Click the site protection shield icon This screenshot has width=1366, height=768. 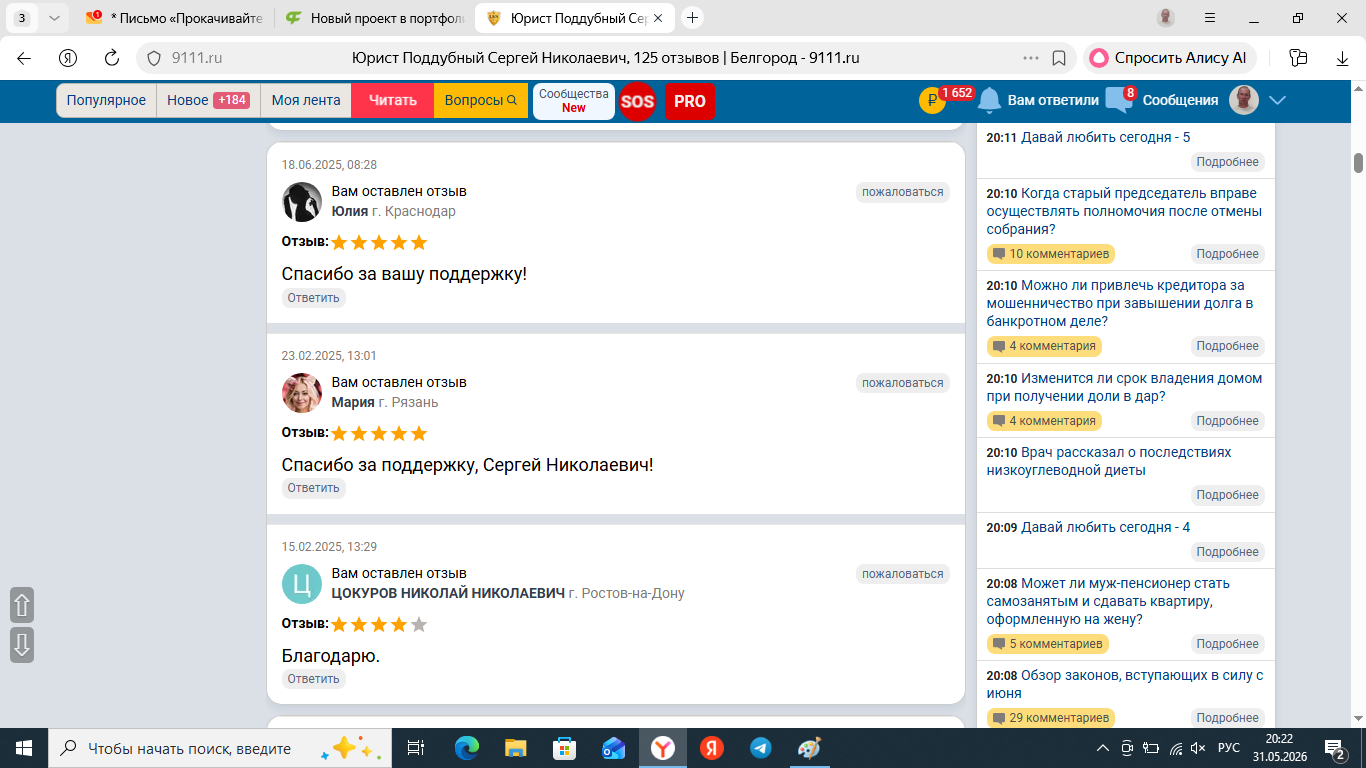pyautogui.click(x=154, y=58)
